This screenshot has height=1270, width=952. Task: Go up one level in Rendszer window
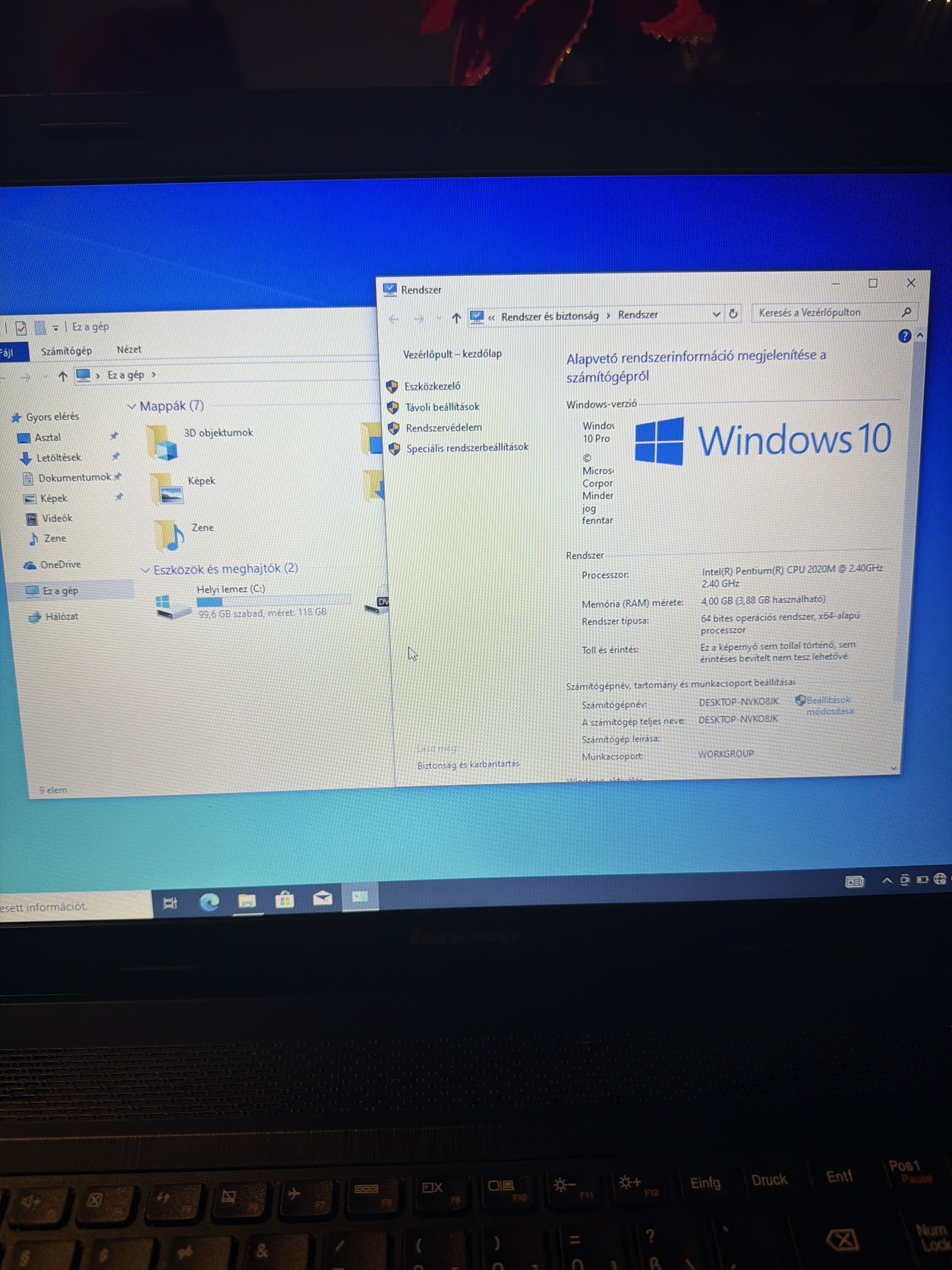456,317
